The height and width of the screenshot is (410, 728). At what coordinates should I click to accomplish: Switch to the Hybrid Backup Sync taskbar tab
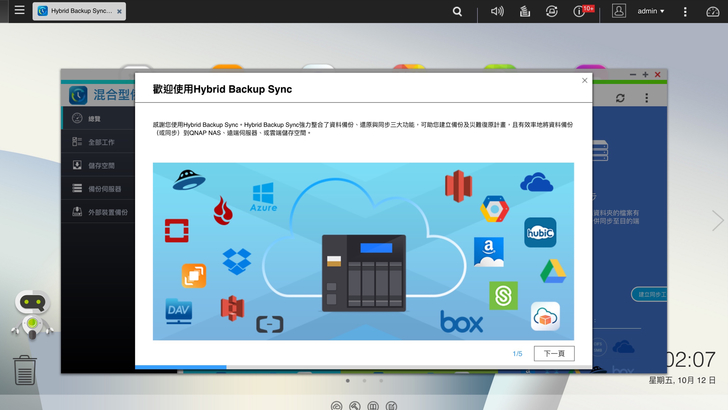click(x=78, y=11)
